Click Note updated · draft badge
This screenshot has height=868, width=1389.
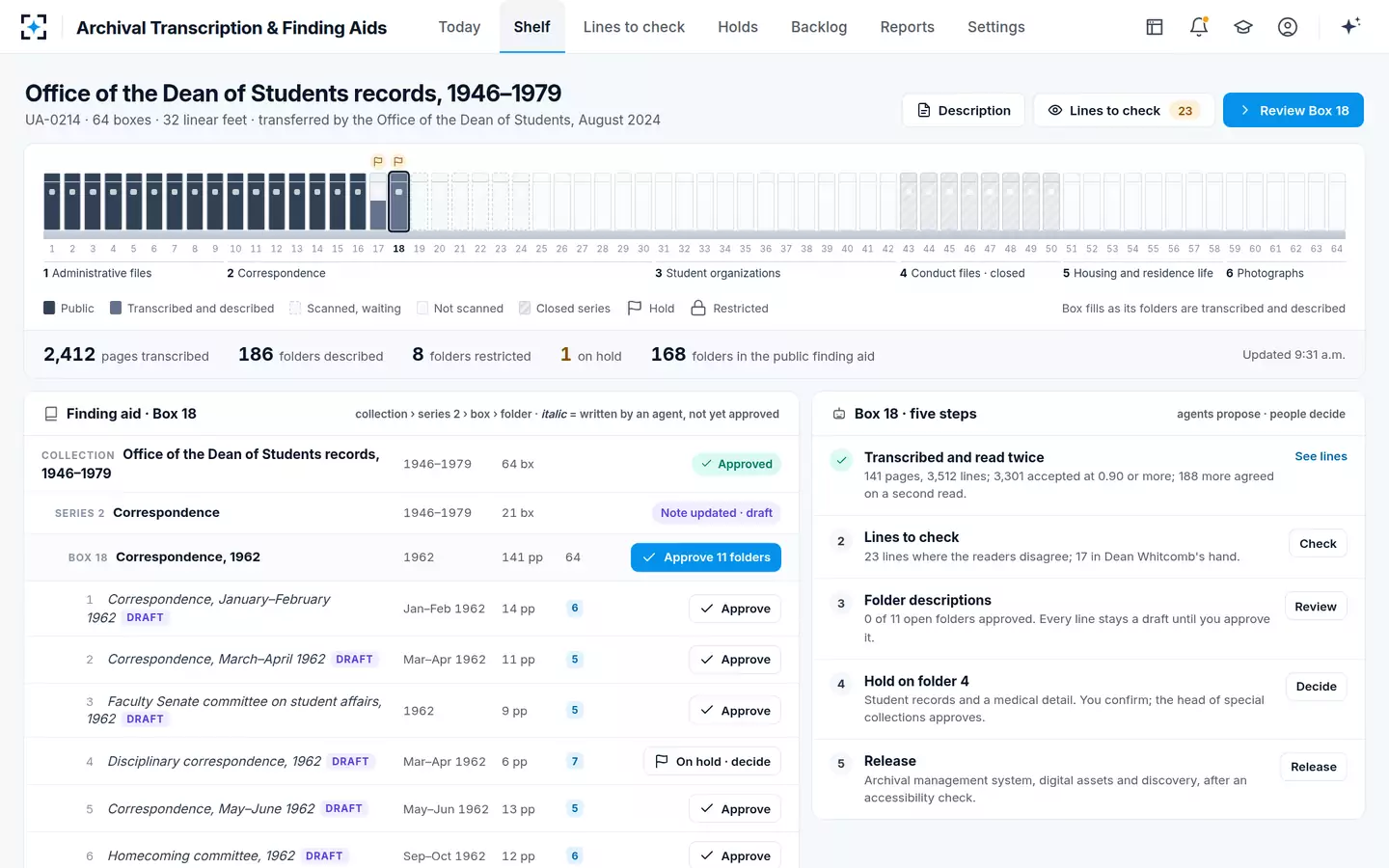point(717,513)
